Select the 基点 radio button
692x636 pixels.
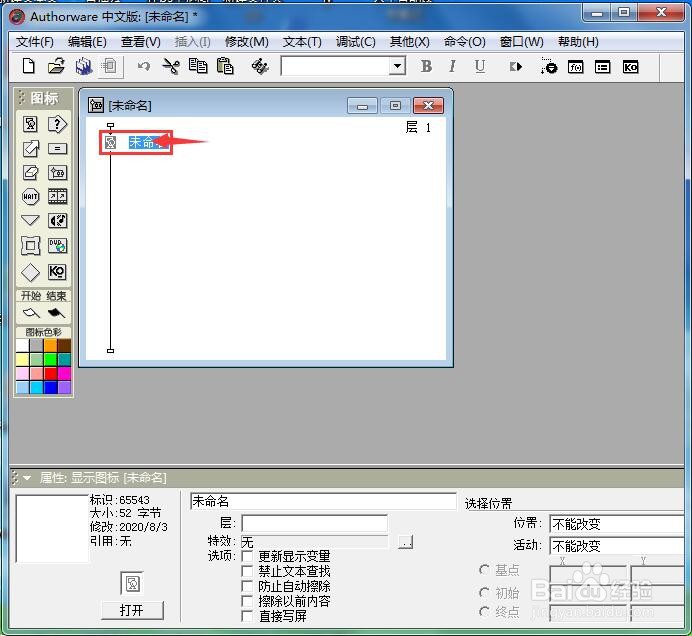point(484,570)
